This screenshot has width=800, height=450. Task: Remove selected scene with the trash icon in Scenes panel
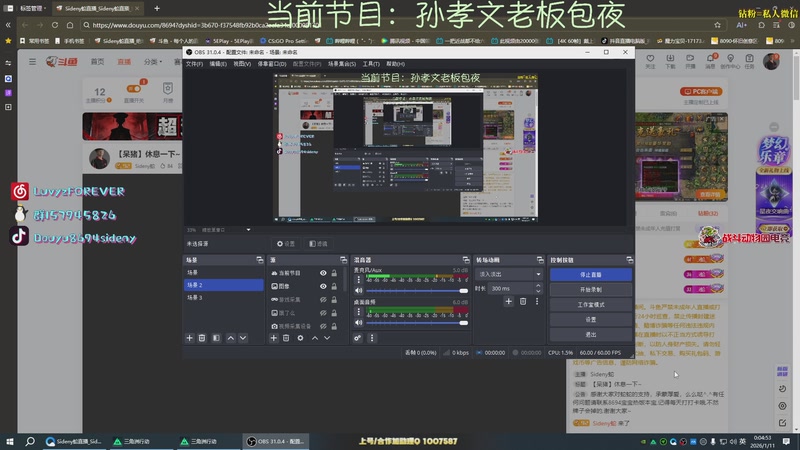202,338
